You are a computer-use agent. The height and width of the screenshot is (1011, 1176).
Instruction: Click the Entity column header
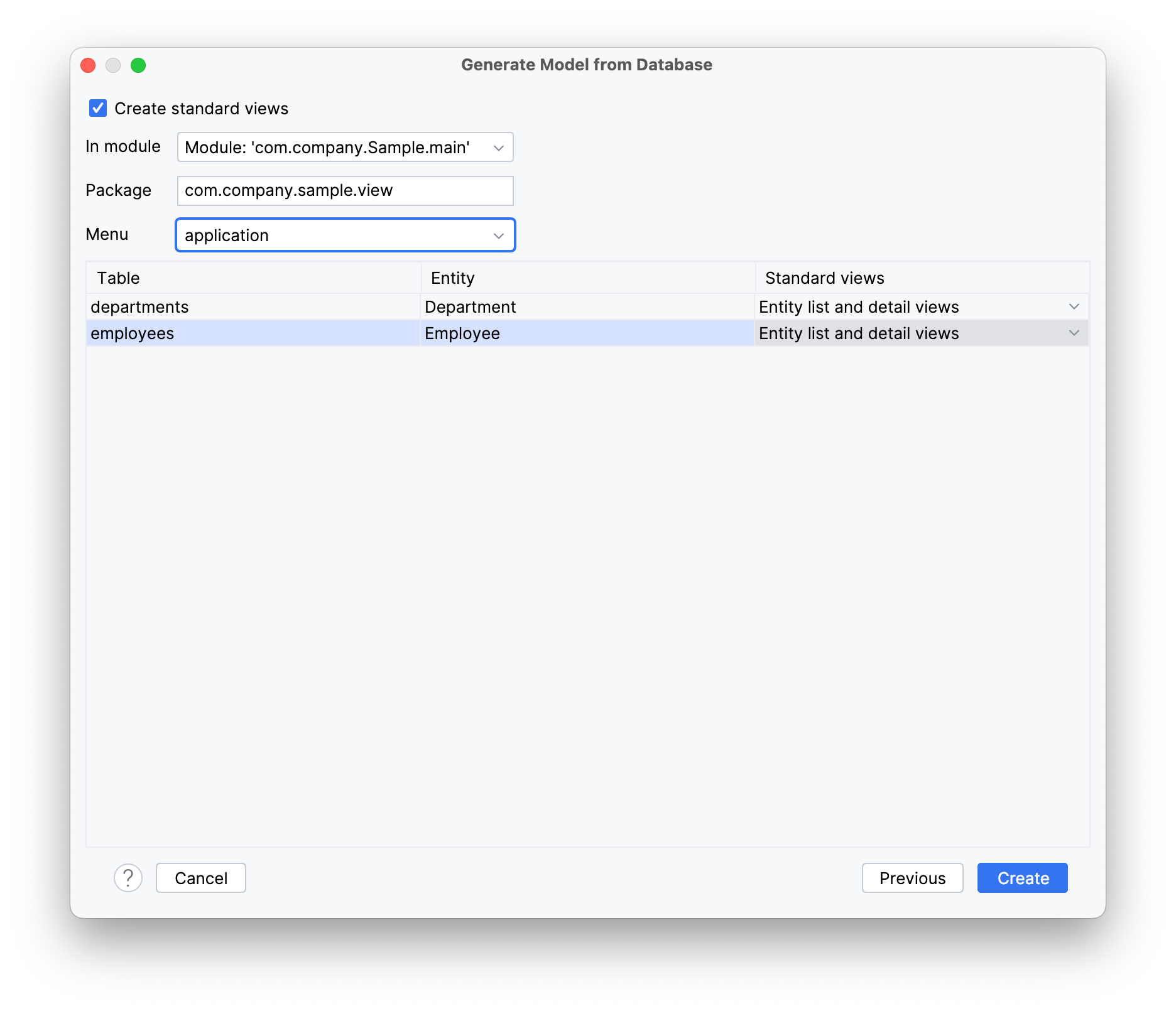tap(587, 278)
